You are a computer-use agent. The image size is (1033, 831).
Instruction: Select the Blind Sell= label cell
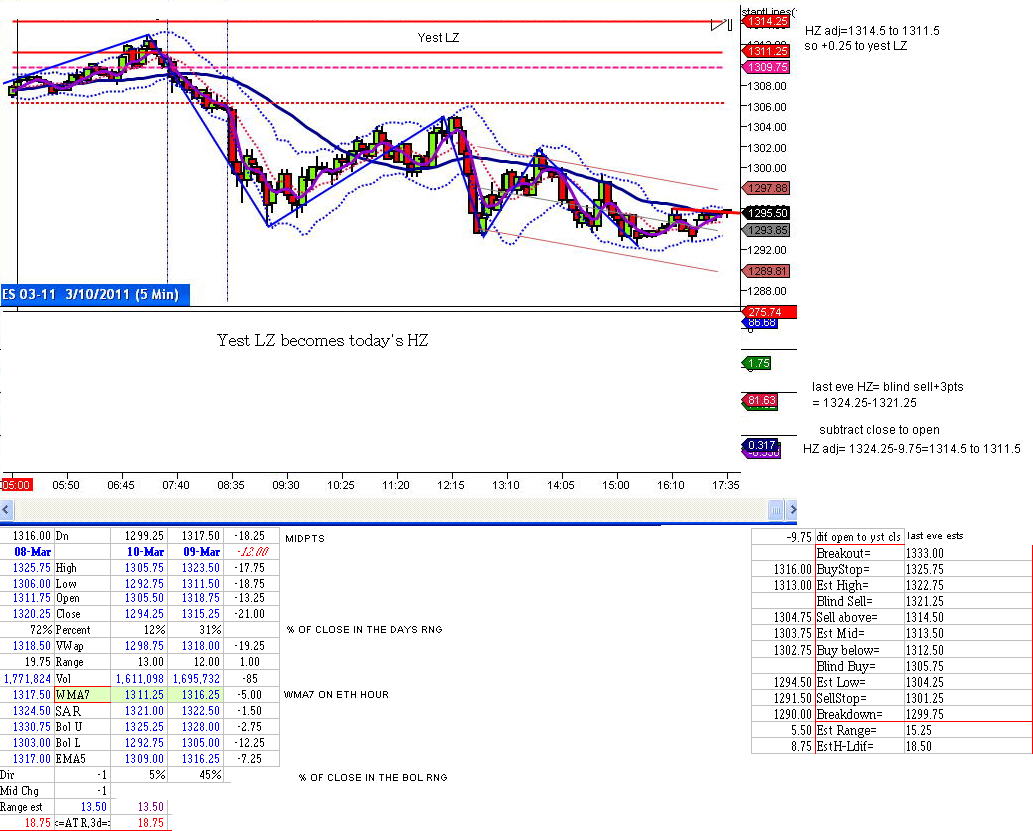point(860,601)
